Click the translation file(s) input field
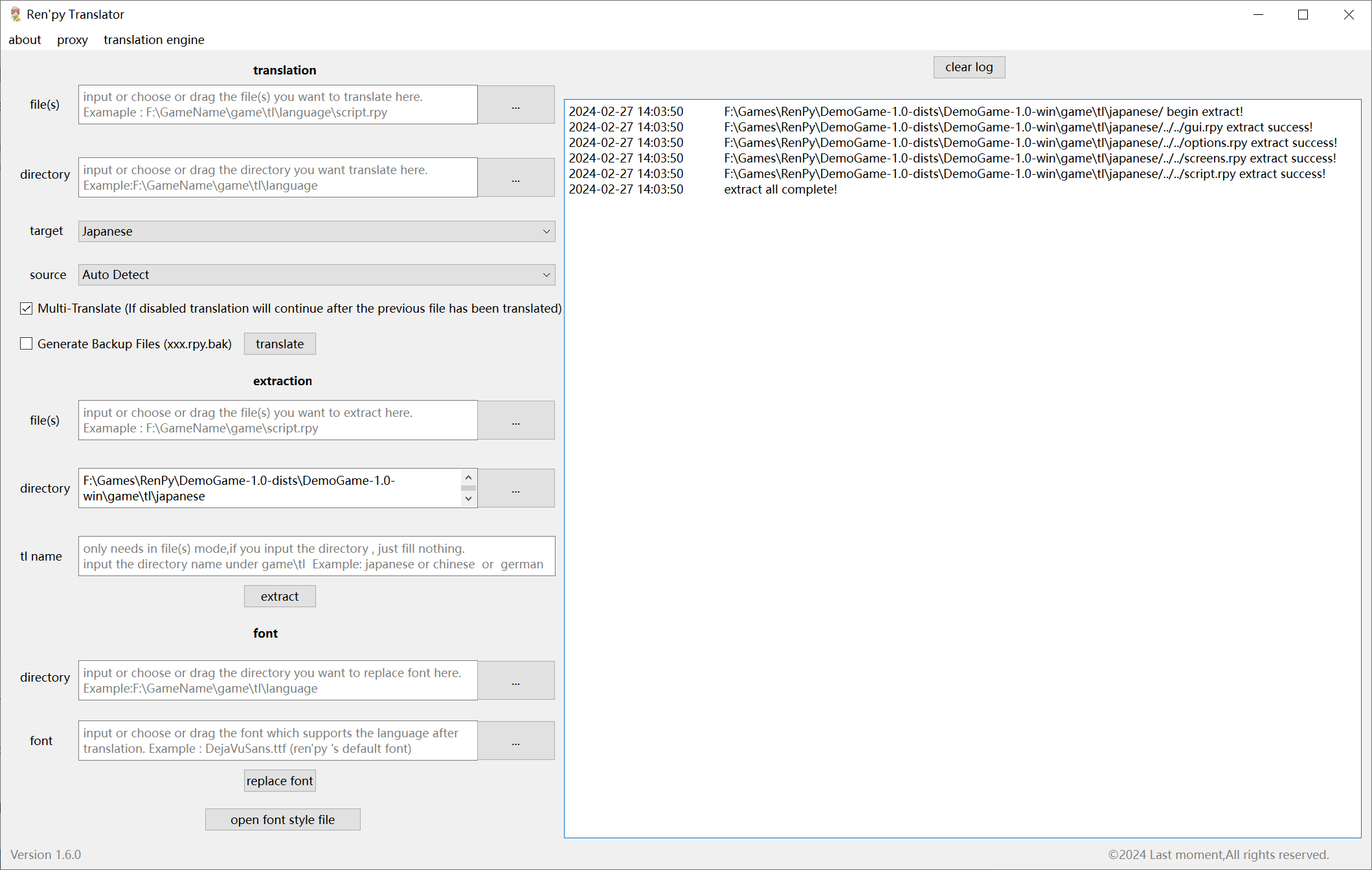This screenshot has height=870, width=1372. click(278, 104)
